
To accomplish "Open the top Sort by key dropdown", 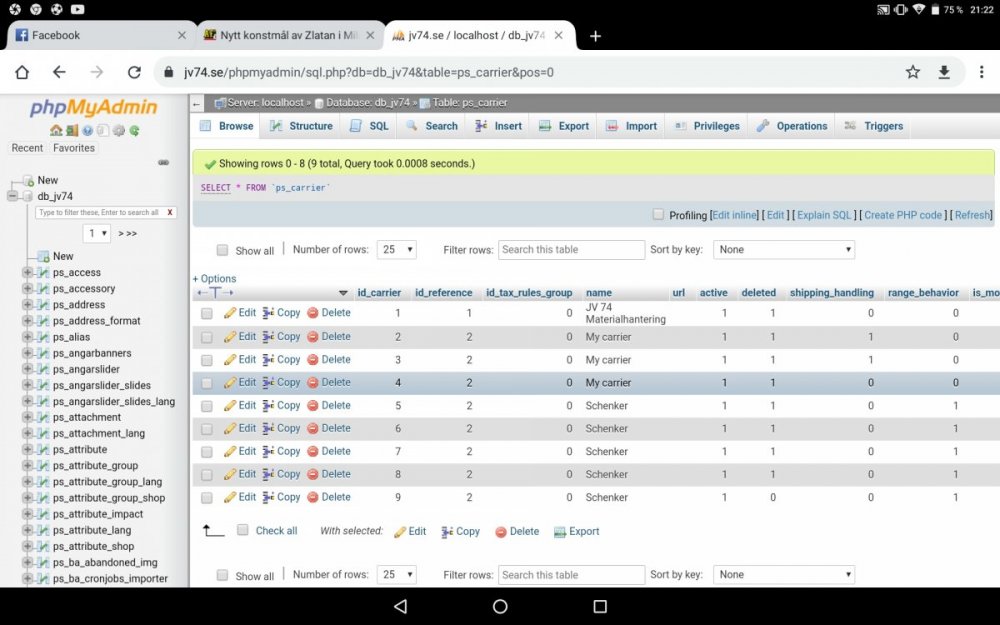I will tap(784, 250).
